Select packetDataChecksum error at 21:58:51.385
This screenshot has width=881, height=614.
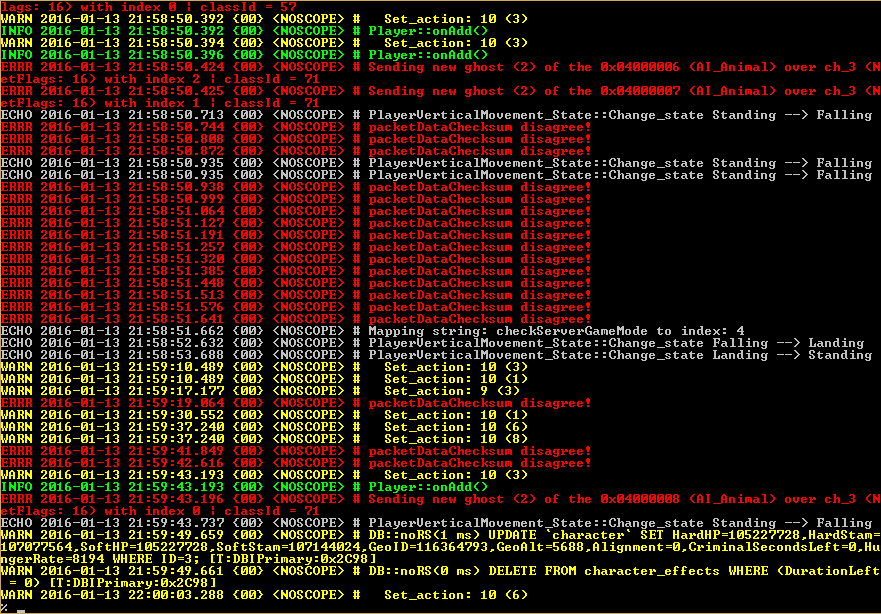coord(296,271)
